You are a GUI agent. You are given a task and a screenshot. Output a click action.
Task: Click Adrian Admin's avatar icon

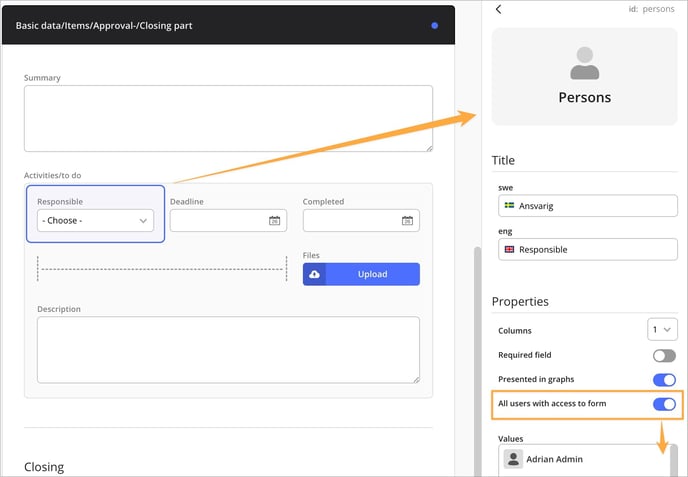point(513,459)
